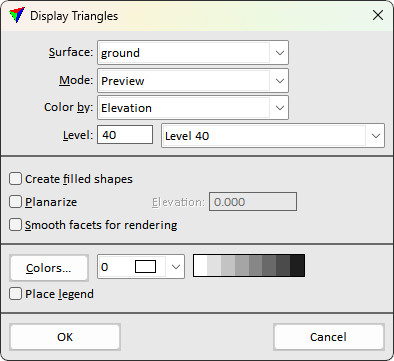This screenshot has width=394, height=361.
Task: Open the Mode dropdown showing Preview
Action: tap(193, 80)
